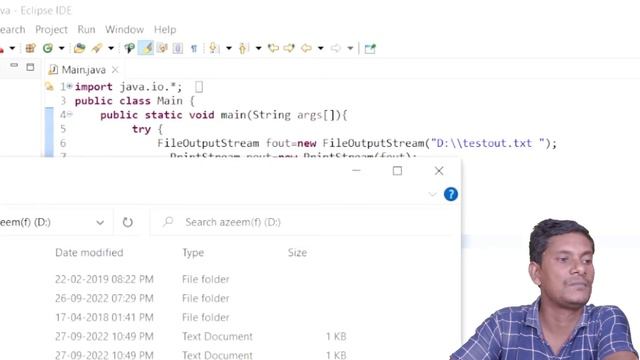Click the Last Edit Location icon

[x=273, y=48]
